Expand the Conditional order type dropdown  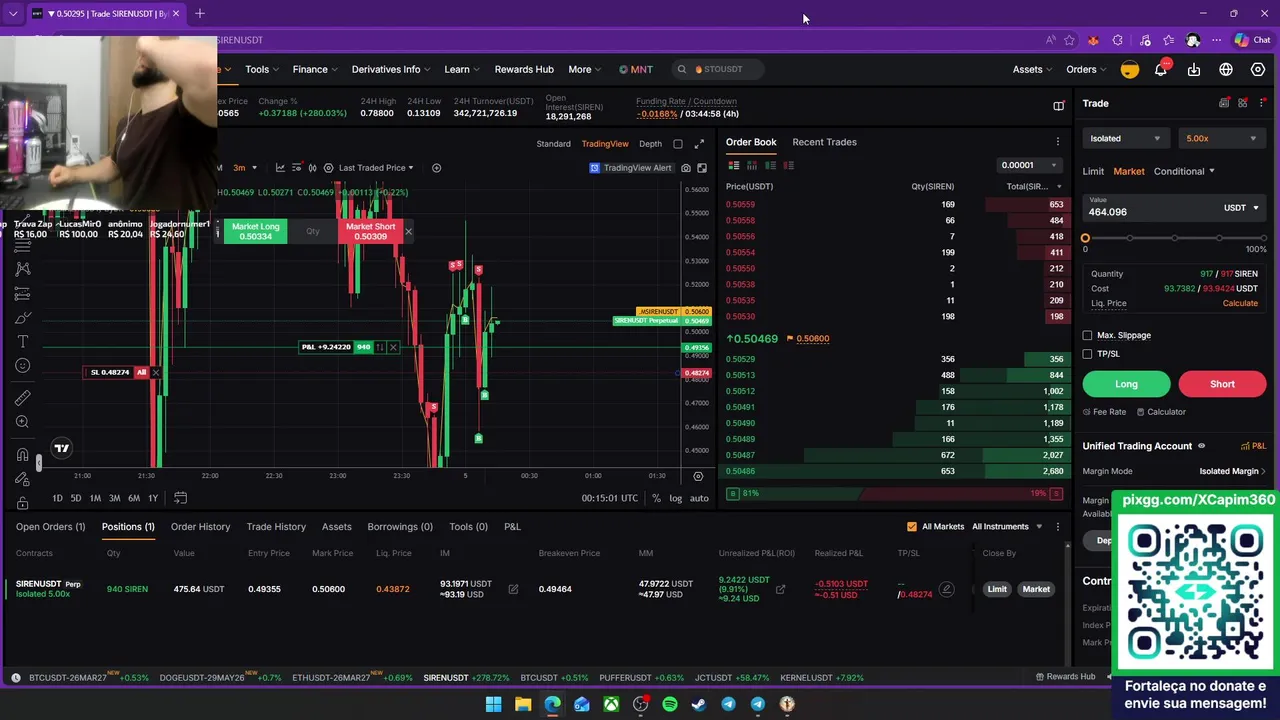1184,171
